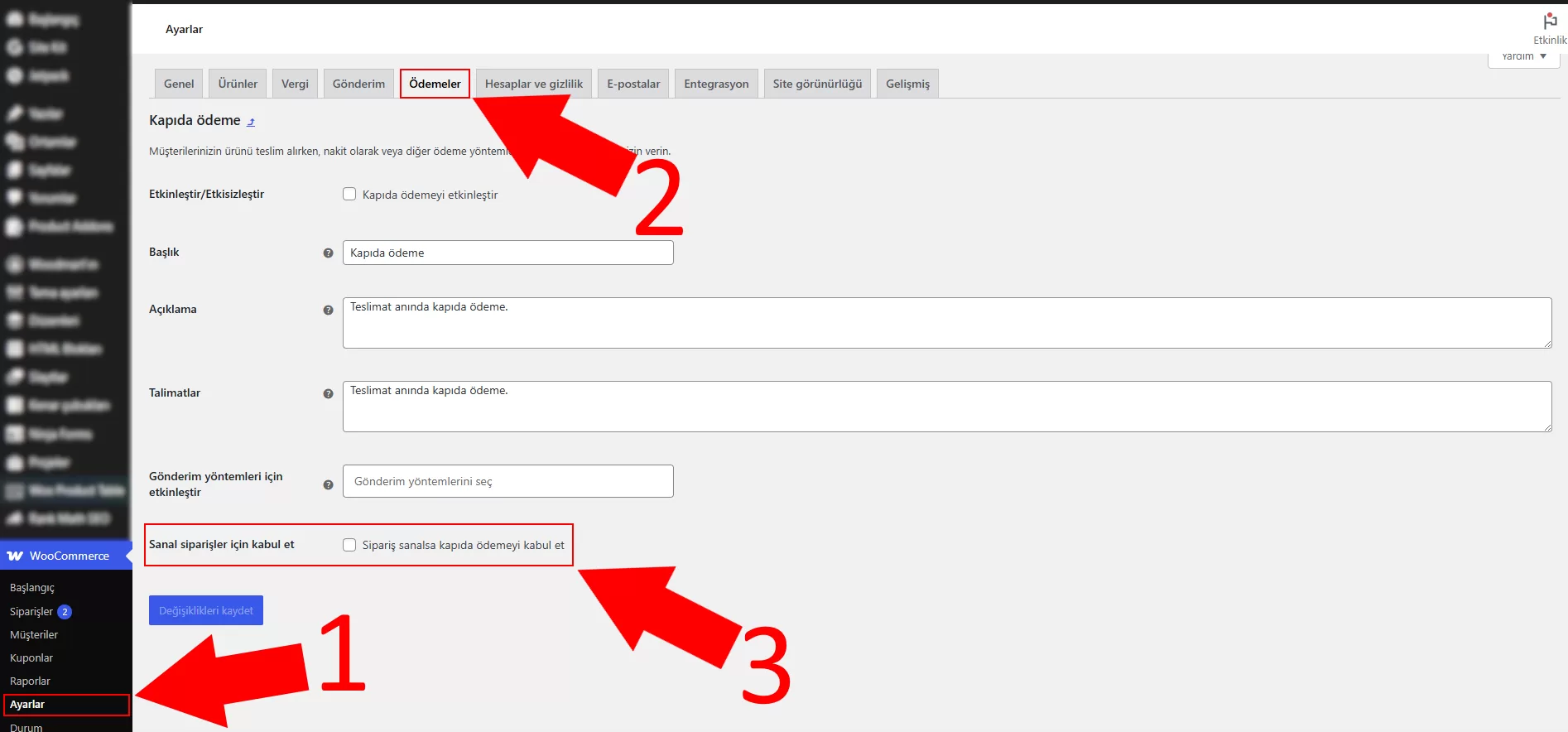
Task: Go to the Gelişmiş tab
Action: pos(907,84)
